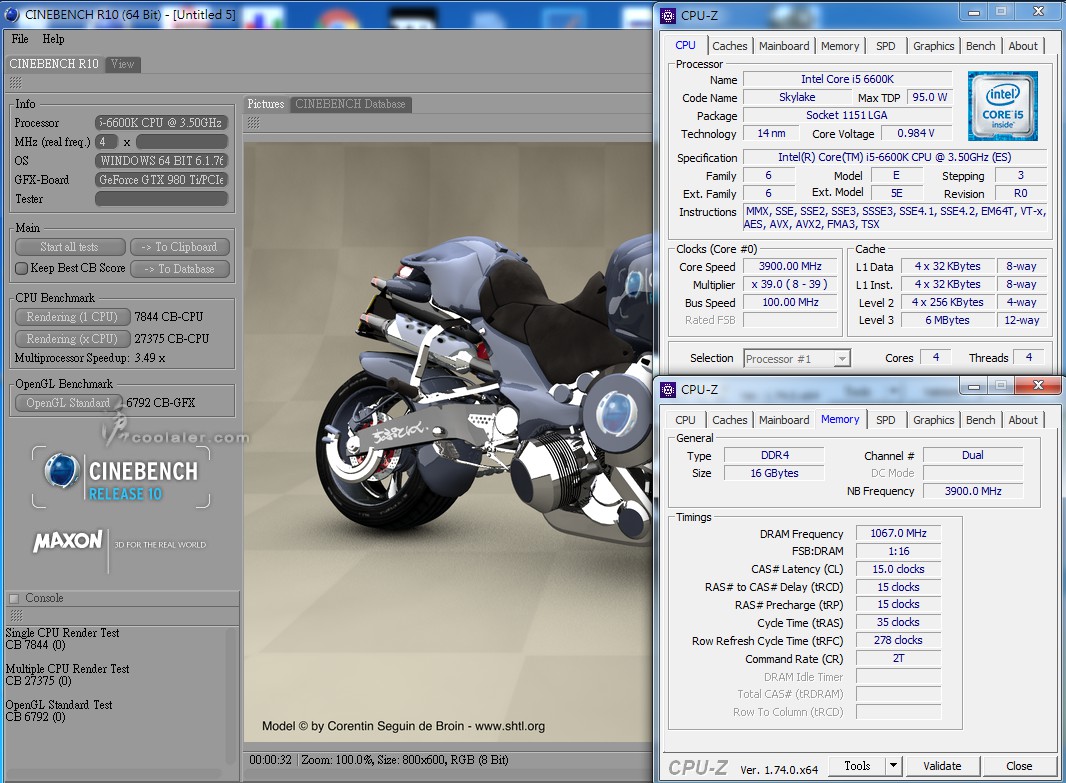Click the CINEBENCH globe icon in the title bar
The image size is (1066, 783).
point(12,14)
